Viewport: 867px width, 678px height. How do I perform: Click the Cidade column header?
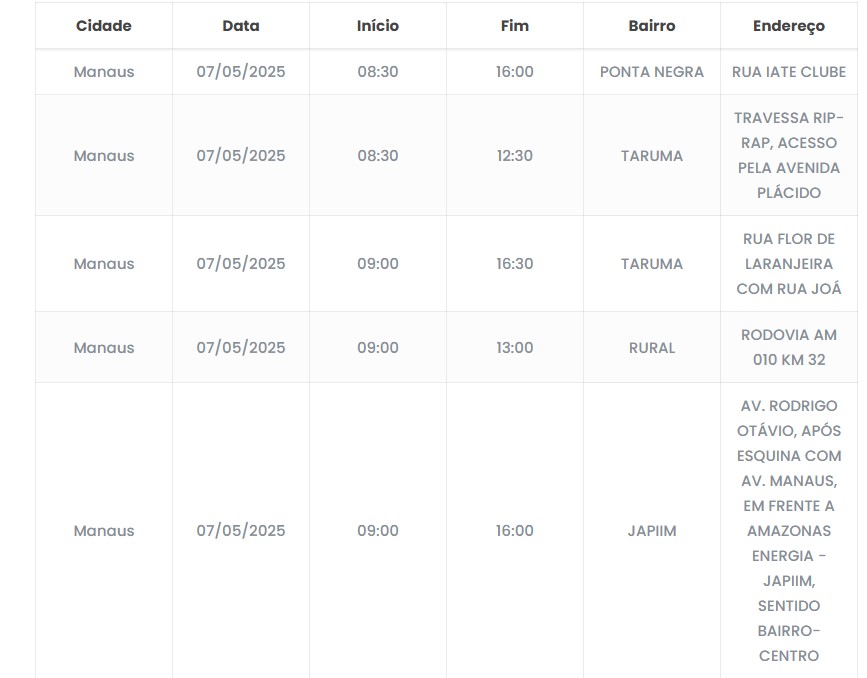coord(104,26)
